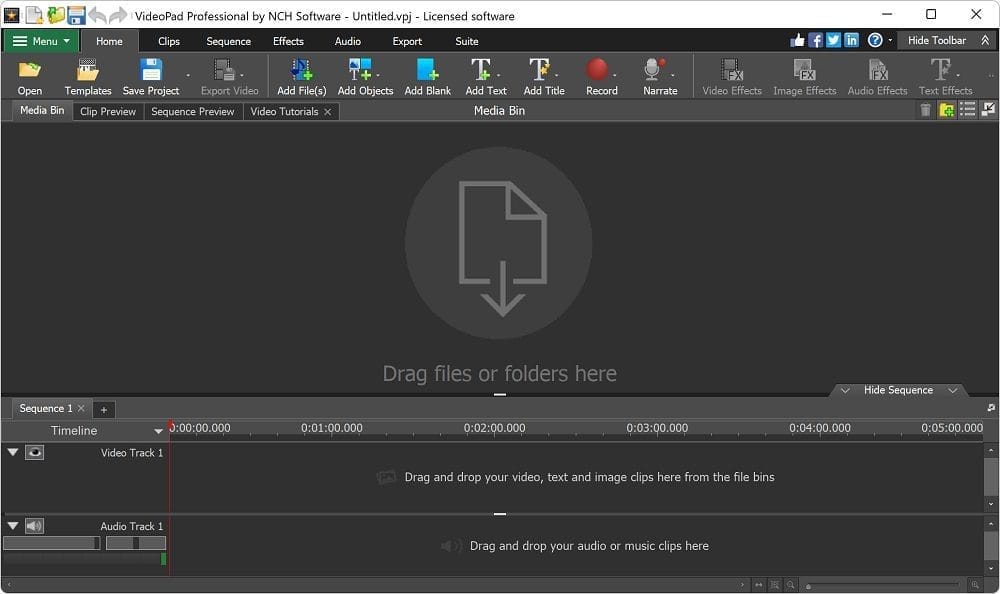The image size is (1000, 594).
Task: Open the Effects ribbon tab
Action: click(288, 41)
